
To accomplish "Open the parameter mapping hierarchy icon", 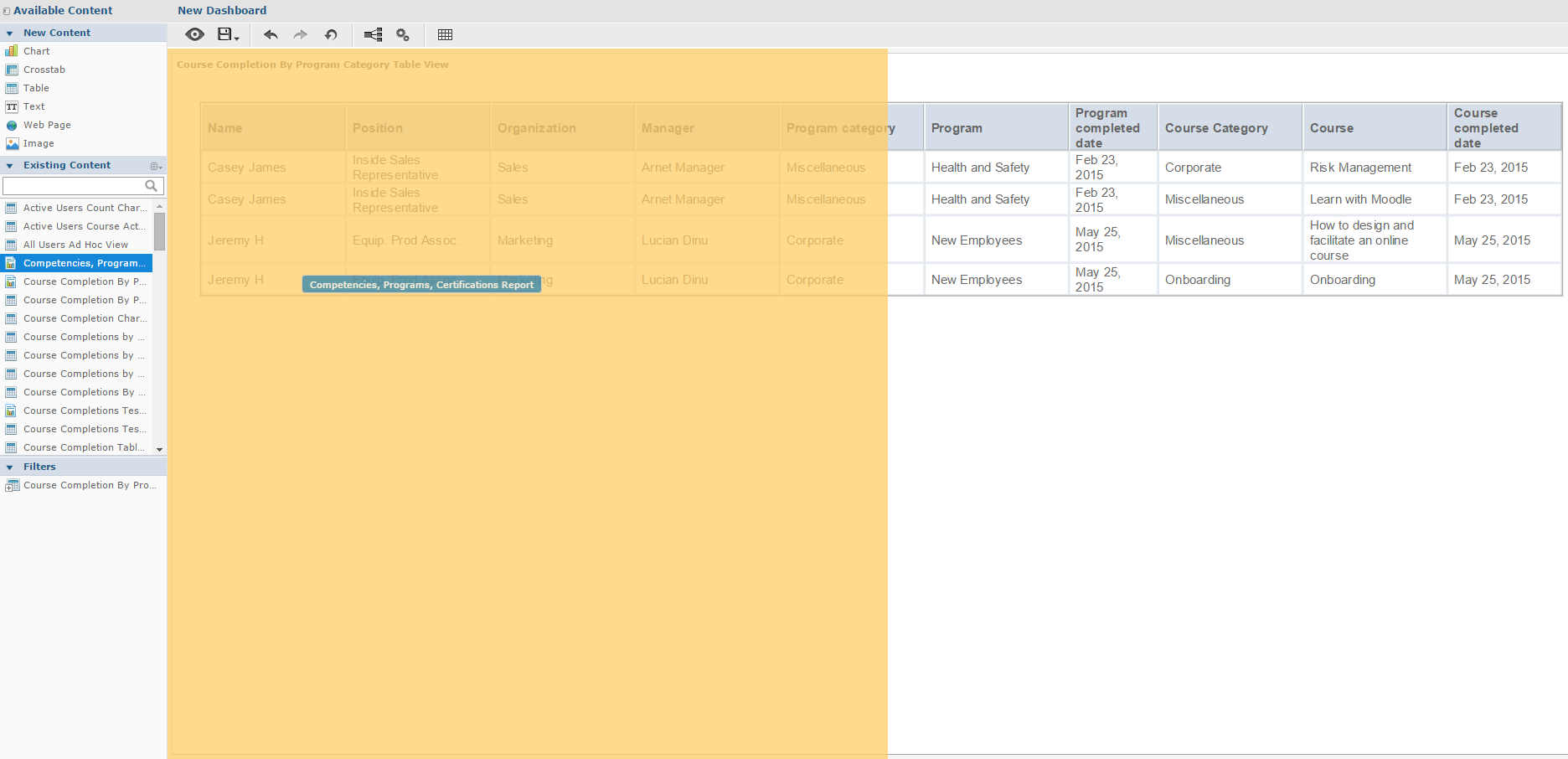I will coord(373,34).
